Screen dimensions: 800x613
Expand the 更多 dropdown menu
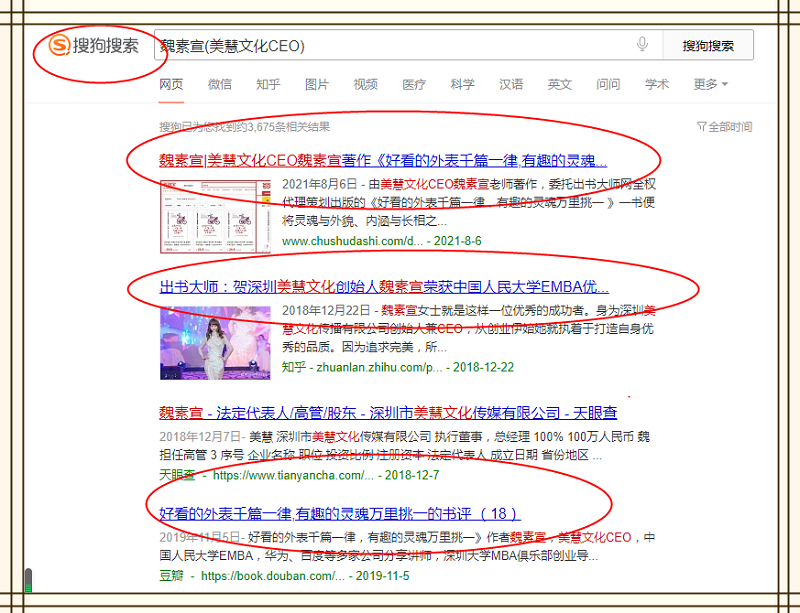click(710, 85)
